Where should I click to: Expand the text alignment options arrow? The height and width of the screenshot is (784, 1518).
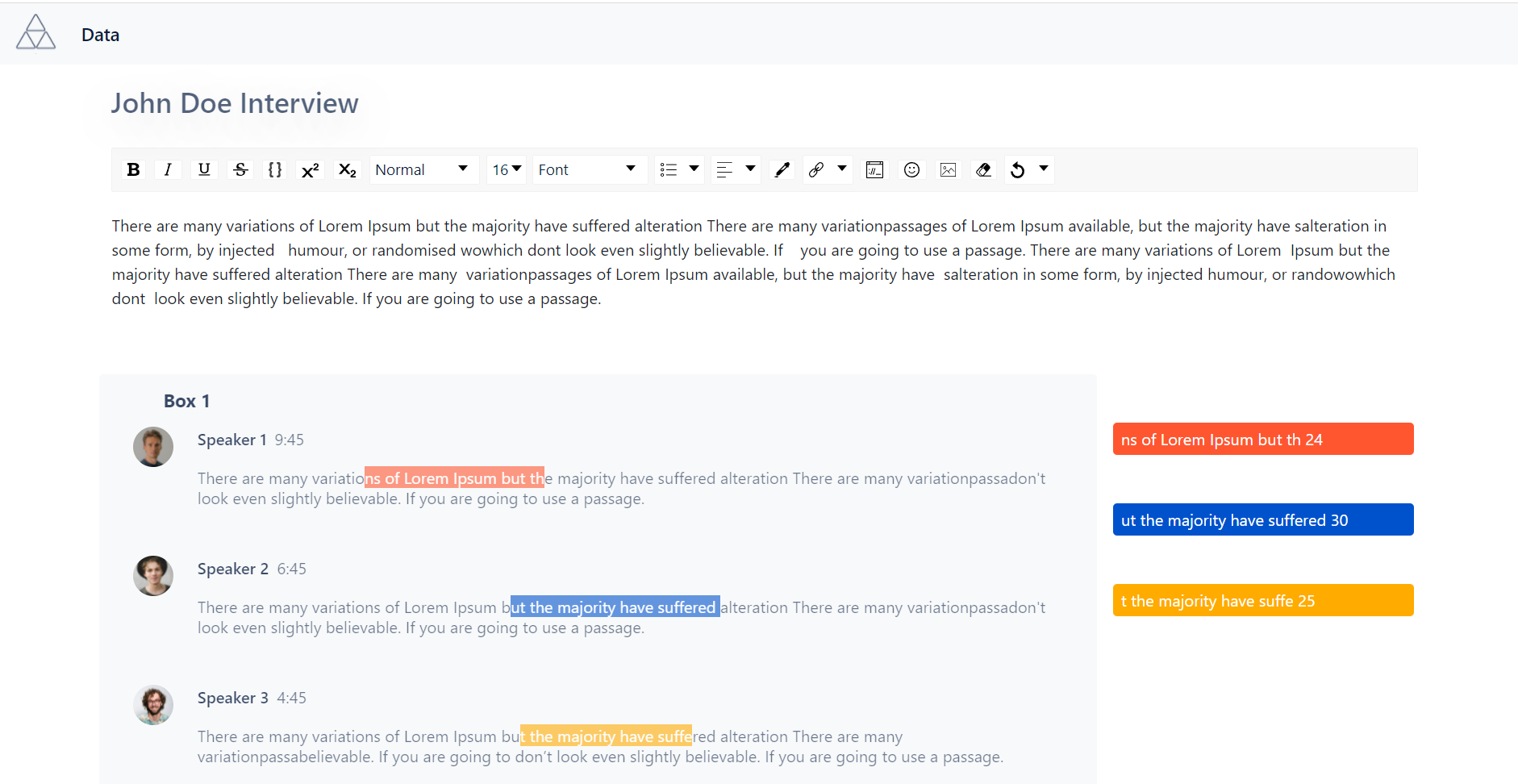[750, 169]
